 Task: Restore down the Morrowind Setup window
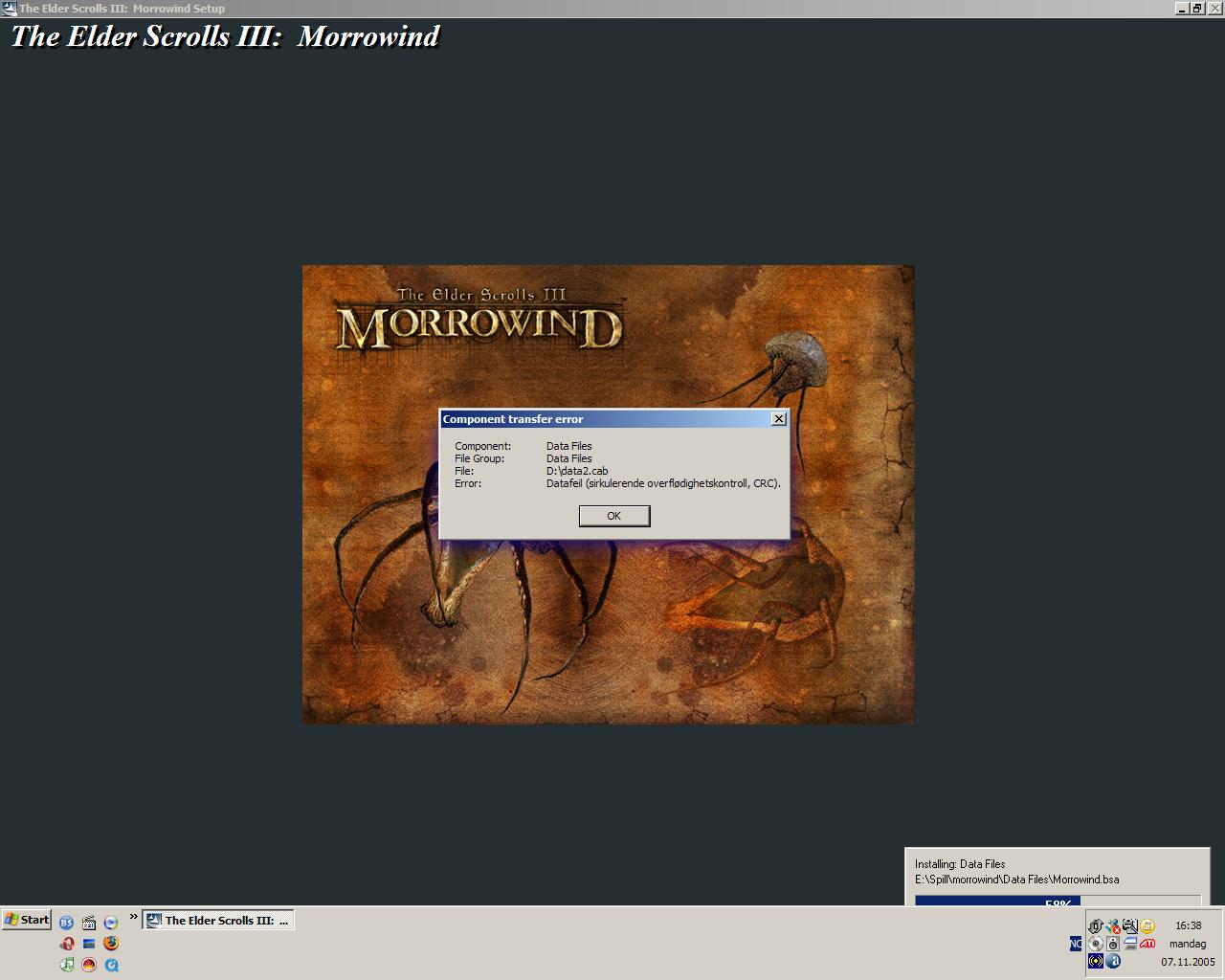pos(1197,9)
